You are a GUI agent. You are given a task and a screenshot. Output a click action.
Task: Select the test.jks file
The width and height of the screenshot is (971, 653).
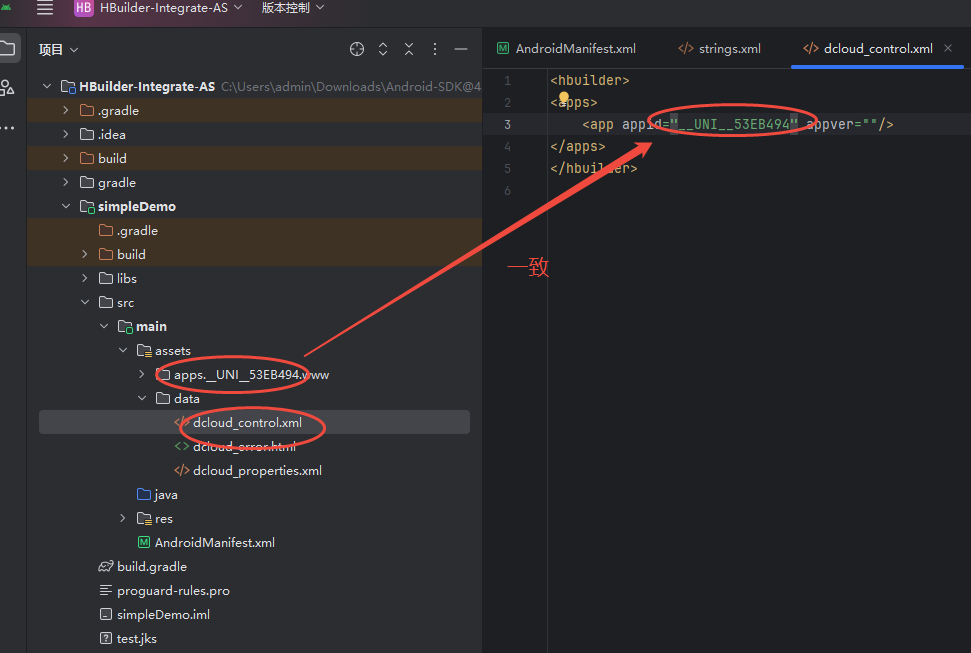click(x=128, y=638)
